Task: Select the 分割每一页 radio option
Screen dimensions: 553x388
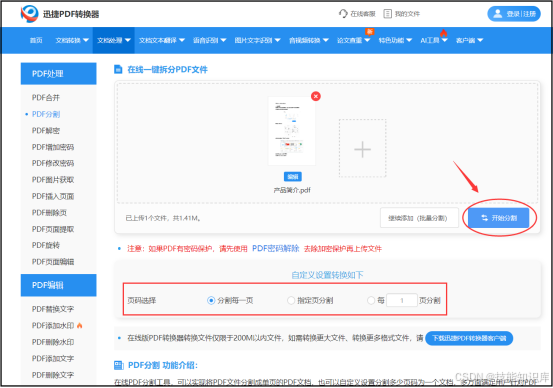Action: (x=211, y=301)
